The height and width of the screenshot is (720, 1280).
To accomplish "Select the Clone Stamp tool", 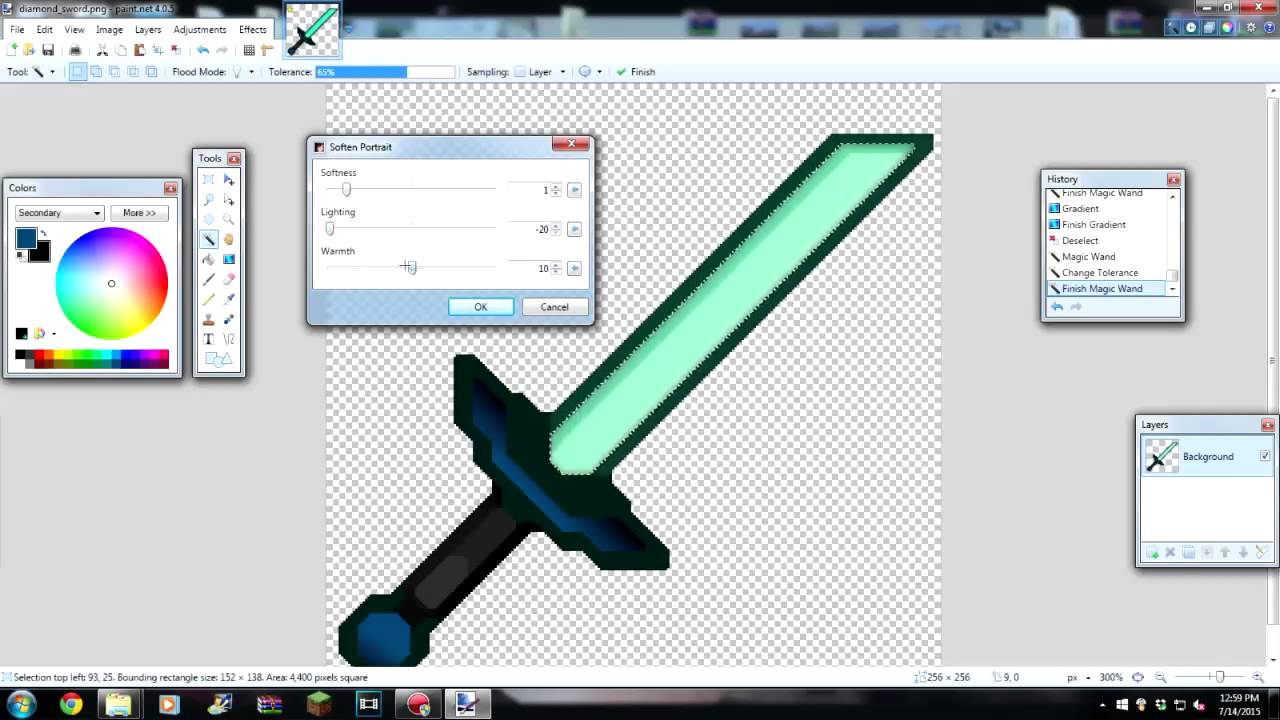I will (x=208, y=319).
